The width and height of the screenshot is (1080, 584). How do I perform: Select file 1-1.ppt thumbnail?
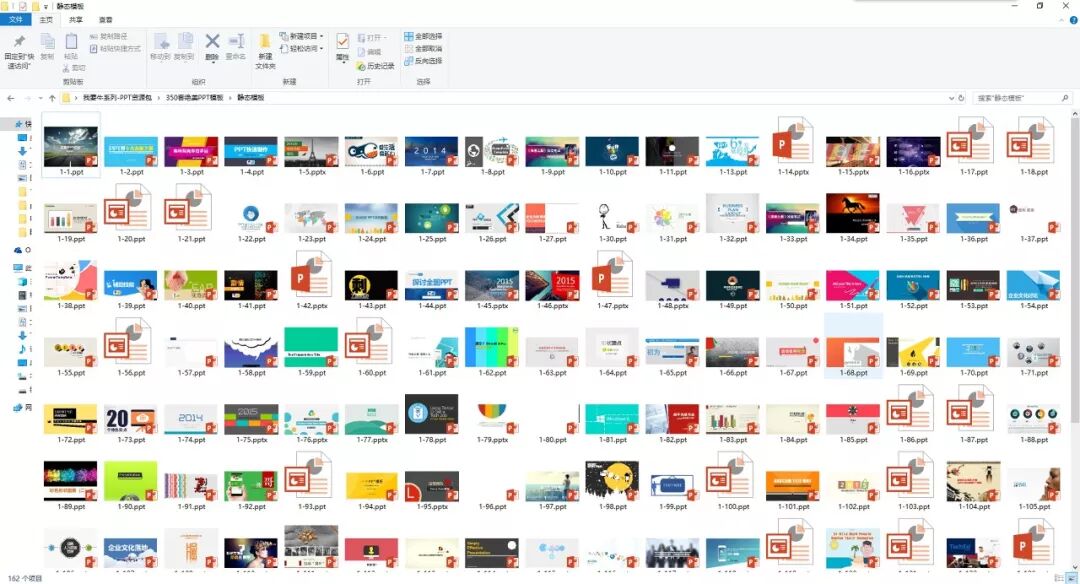point(71,146)
